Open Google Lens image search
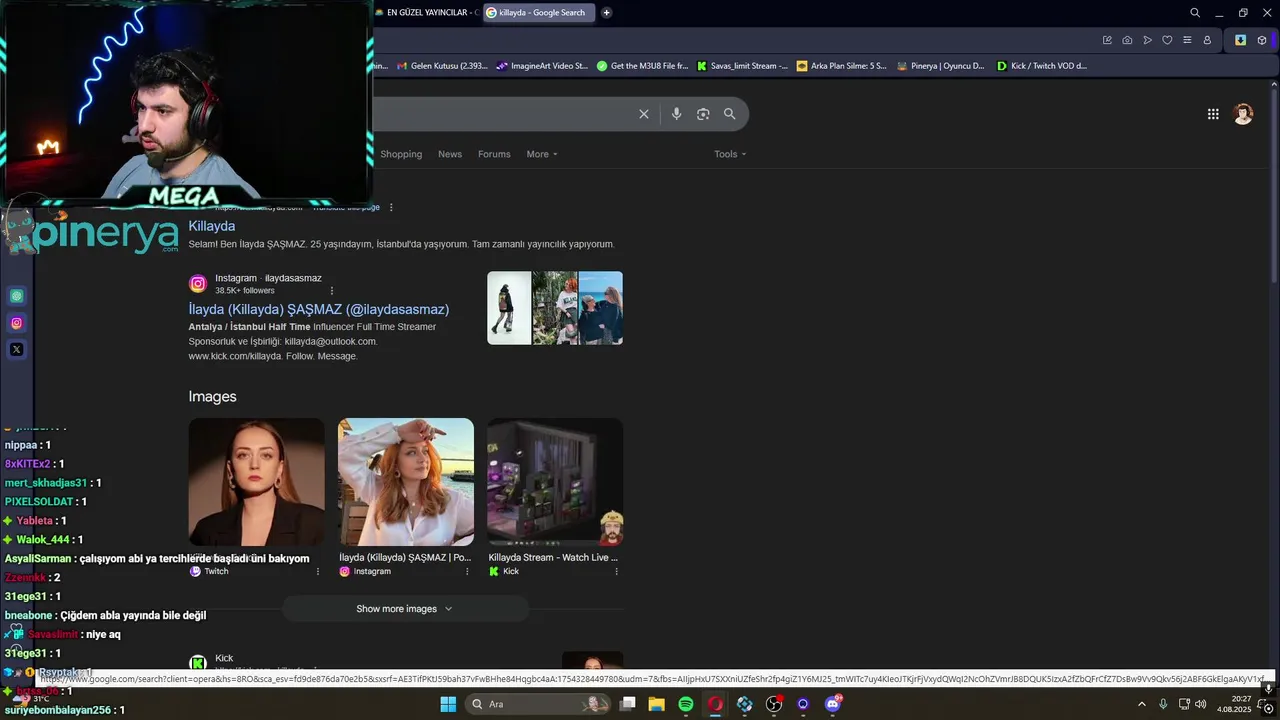The width and height of the screenshot is (1280, 720). pyautogui.click(x=703, y=114)
